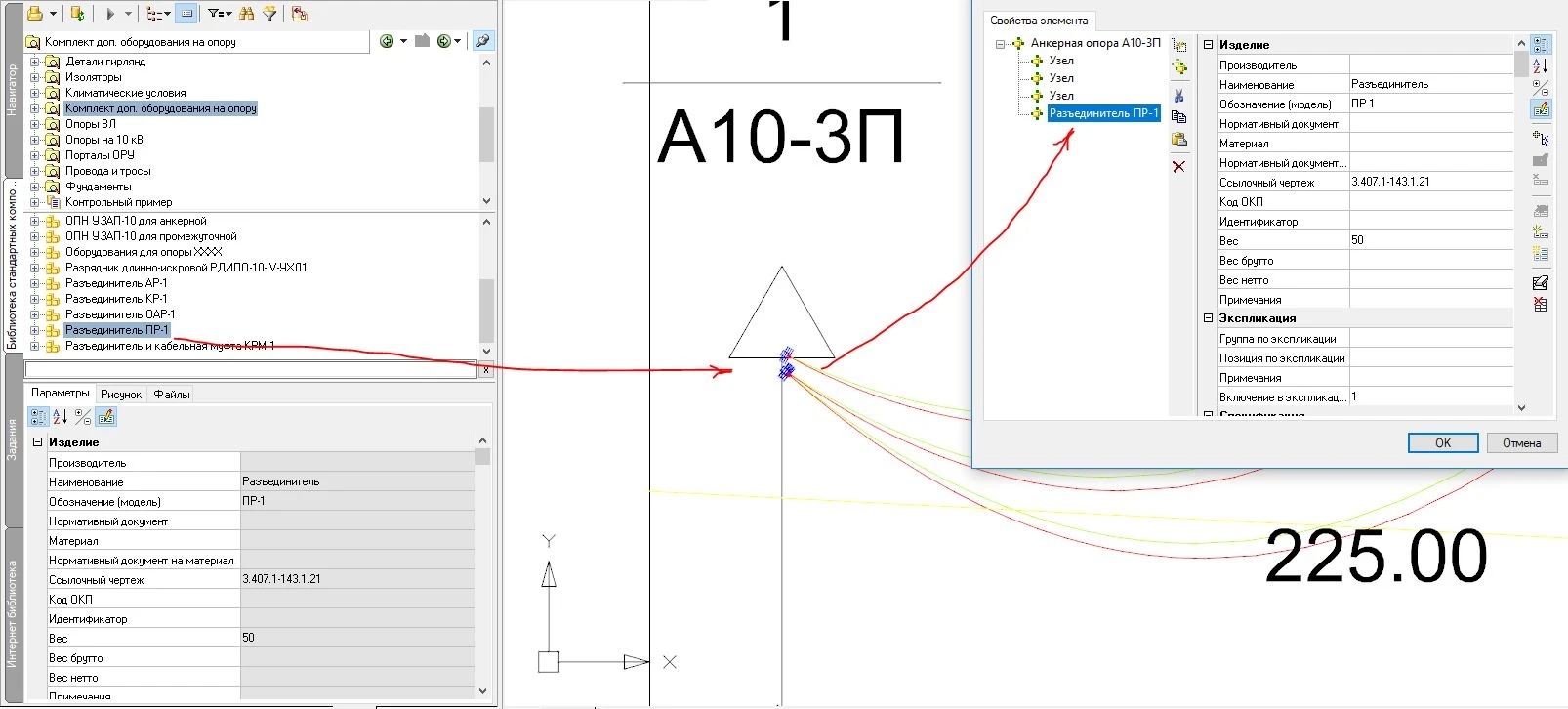Screen dimensions: 1568x709
Task: Click the binoculars search icon in library toolbar
Action: (246, 14)
